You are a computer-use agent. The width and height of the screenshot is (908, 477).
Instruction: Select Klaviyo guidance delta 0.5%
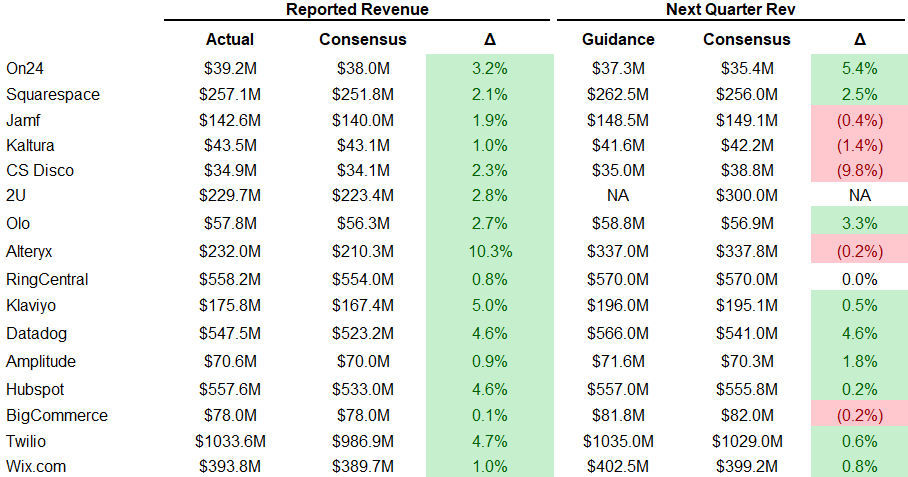coord(859,306)
